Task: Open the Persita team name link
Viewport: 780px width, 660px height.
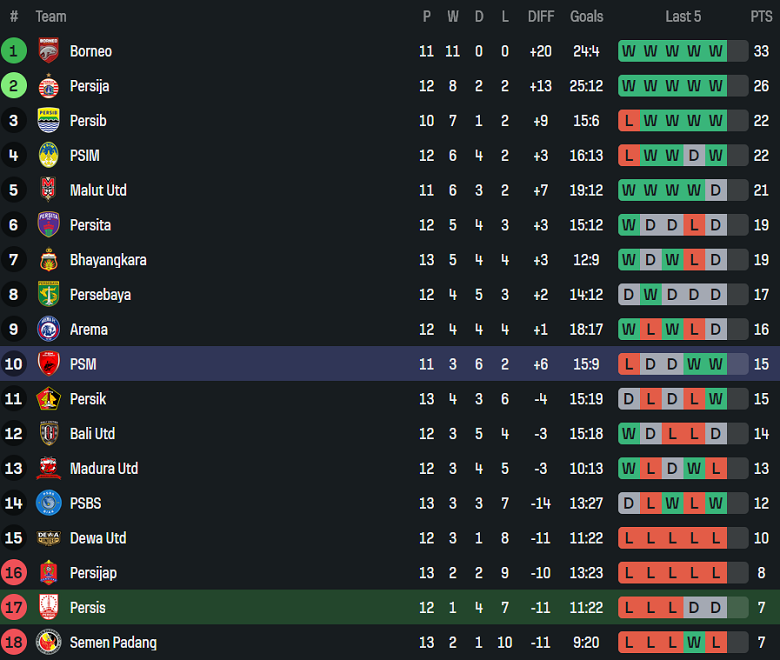Action: click(x=90, y=225)
